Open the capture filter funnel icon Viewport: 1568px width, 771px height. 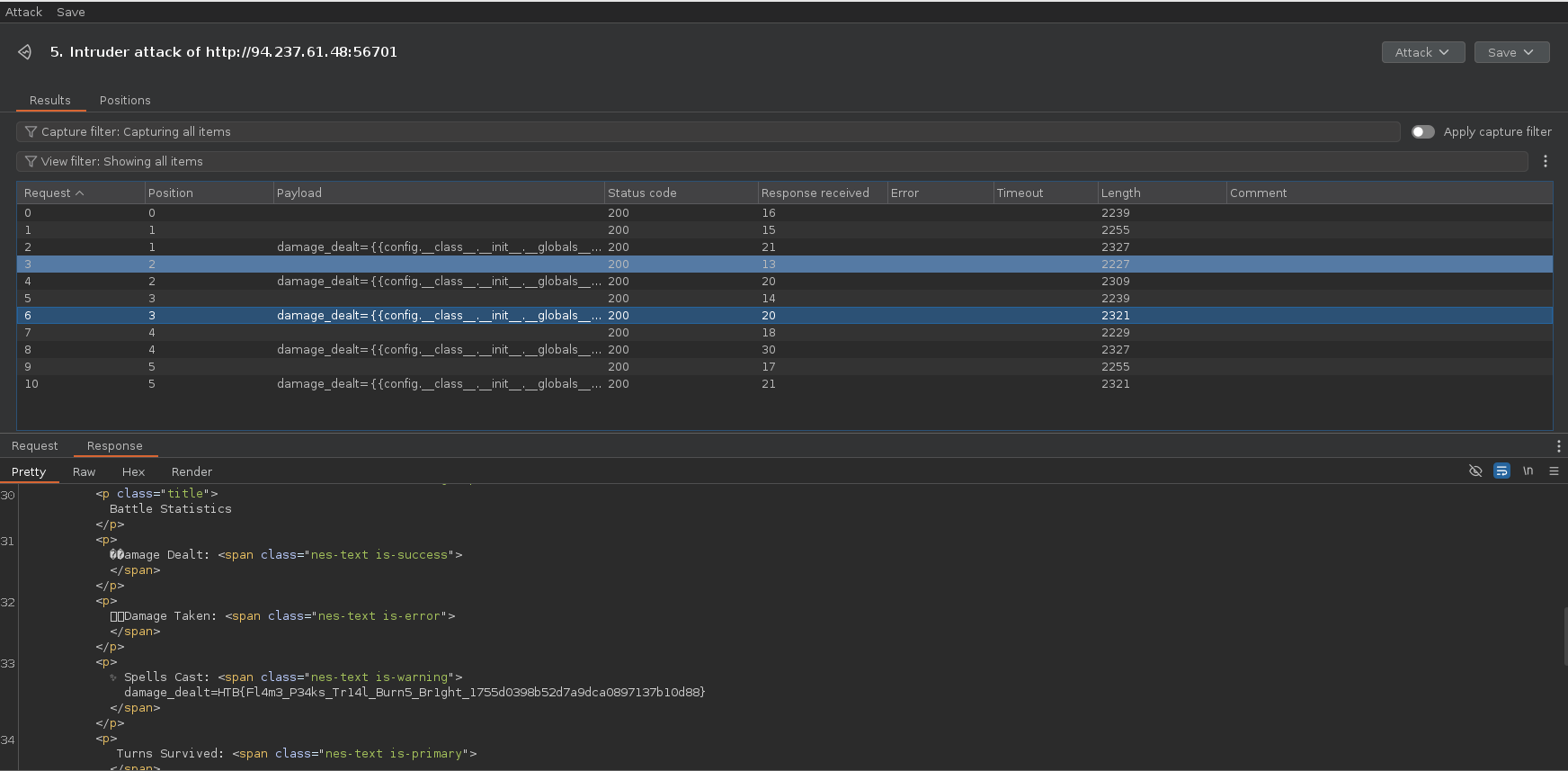[x=31, y=131]
